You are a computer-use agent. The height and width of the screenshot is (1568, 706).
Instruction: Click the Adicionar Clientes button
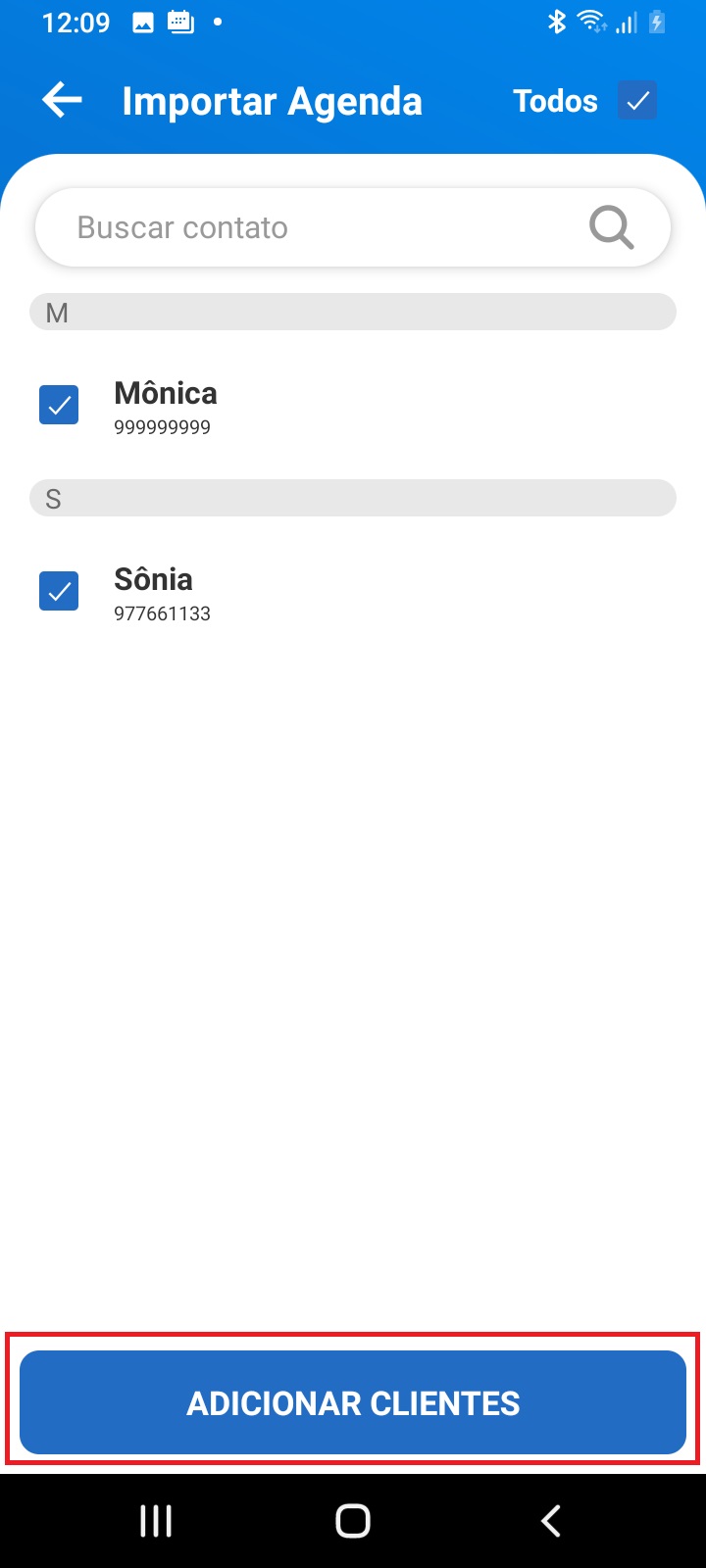(353, 1402)
